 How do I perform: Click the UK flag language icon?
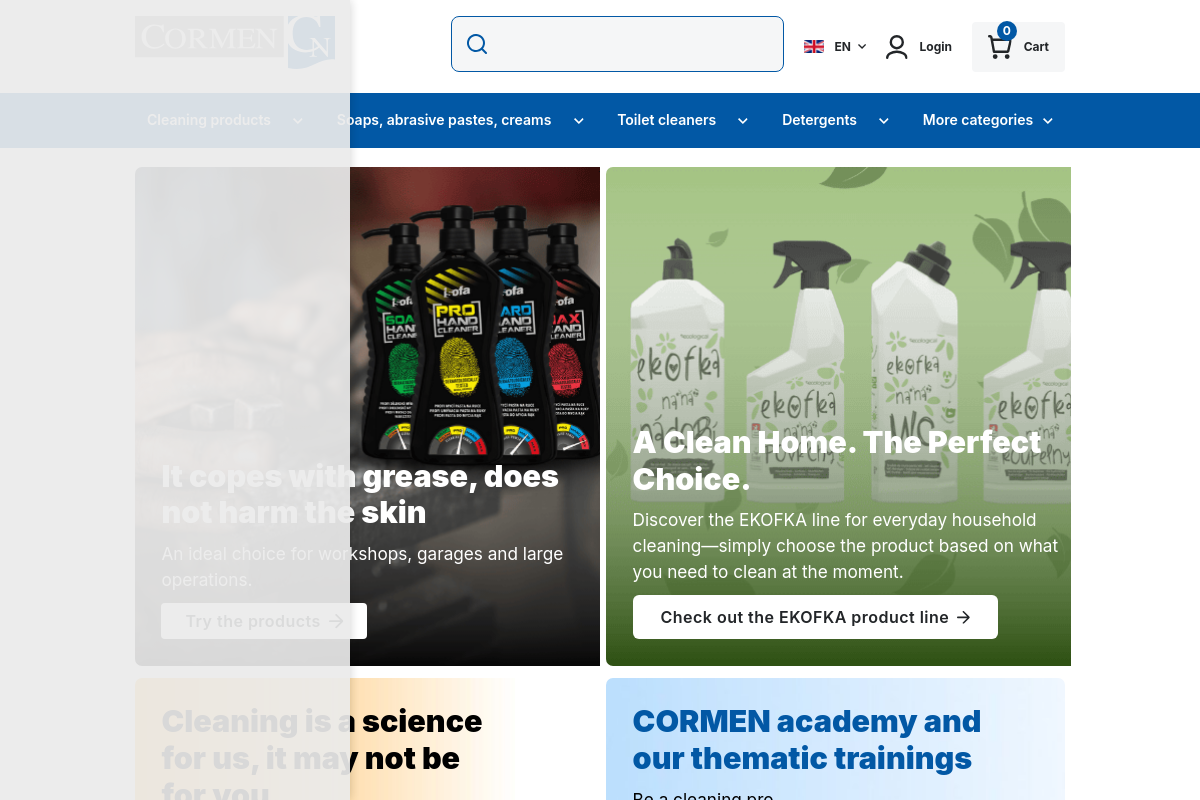click(814, 46)
